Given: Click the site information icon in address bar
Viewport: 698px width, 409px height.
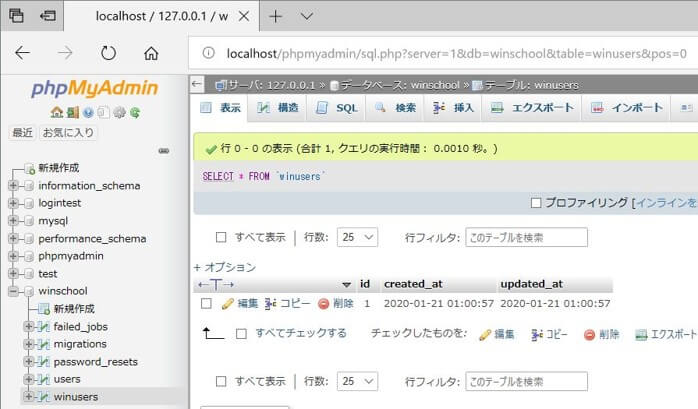Looking at the screenshot, I should 208,53.
